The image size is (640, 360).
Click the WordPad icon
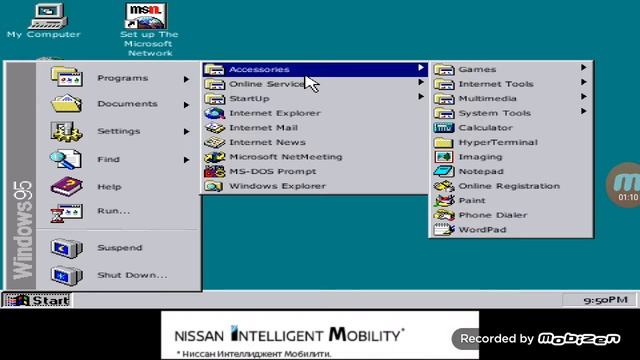(444, 230)
